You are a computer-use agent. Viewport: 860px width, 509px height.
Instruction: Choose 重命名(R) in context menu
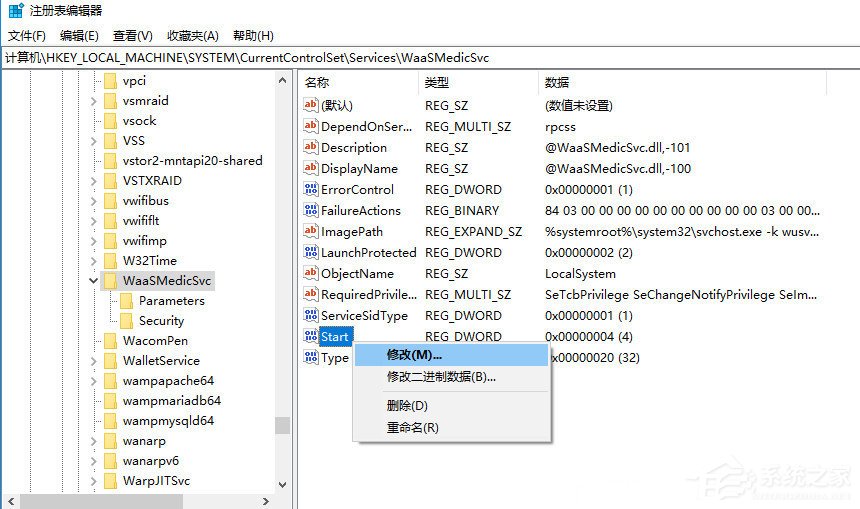[451, 427]
